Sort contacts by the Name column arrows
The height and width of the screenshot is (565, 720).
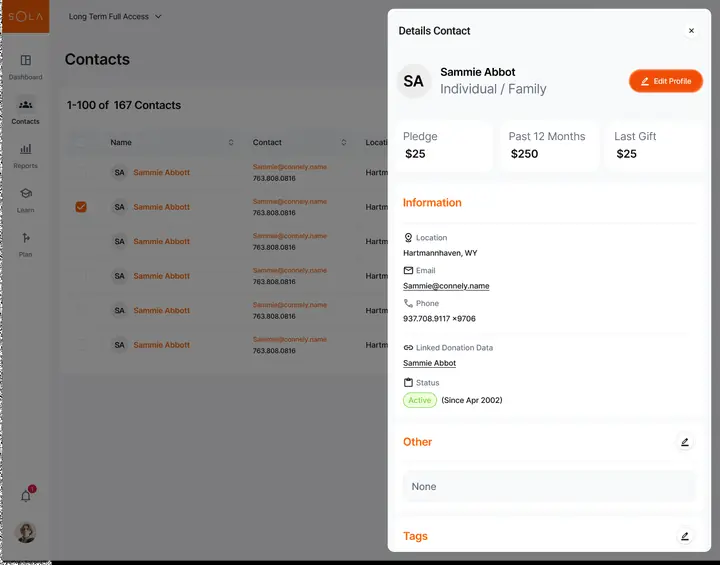pyautogui.click(x=231, y=142)
